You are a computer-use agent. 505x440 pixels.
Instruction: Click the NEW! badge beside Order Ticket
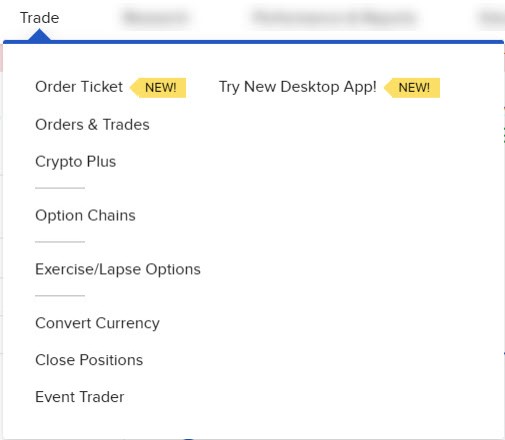158,88
